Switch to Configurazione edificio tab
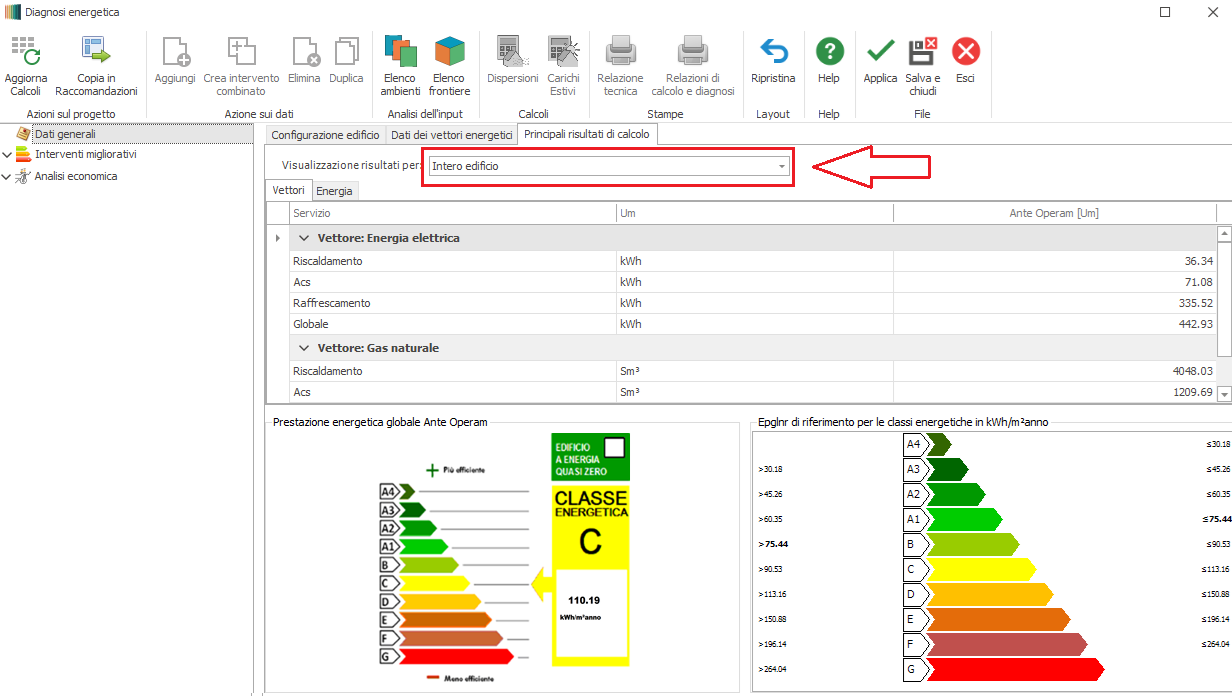Screen dimensions: 1232x696 [x=325, y=134]
